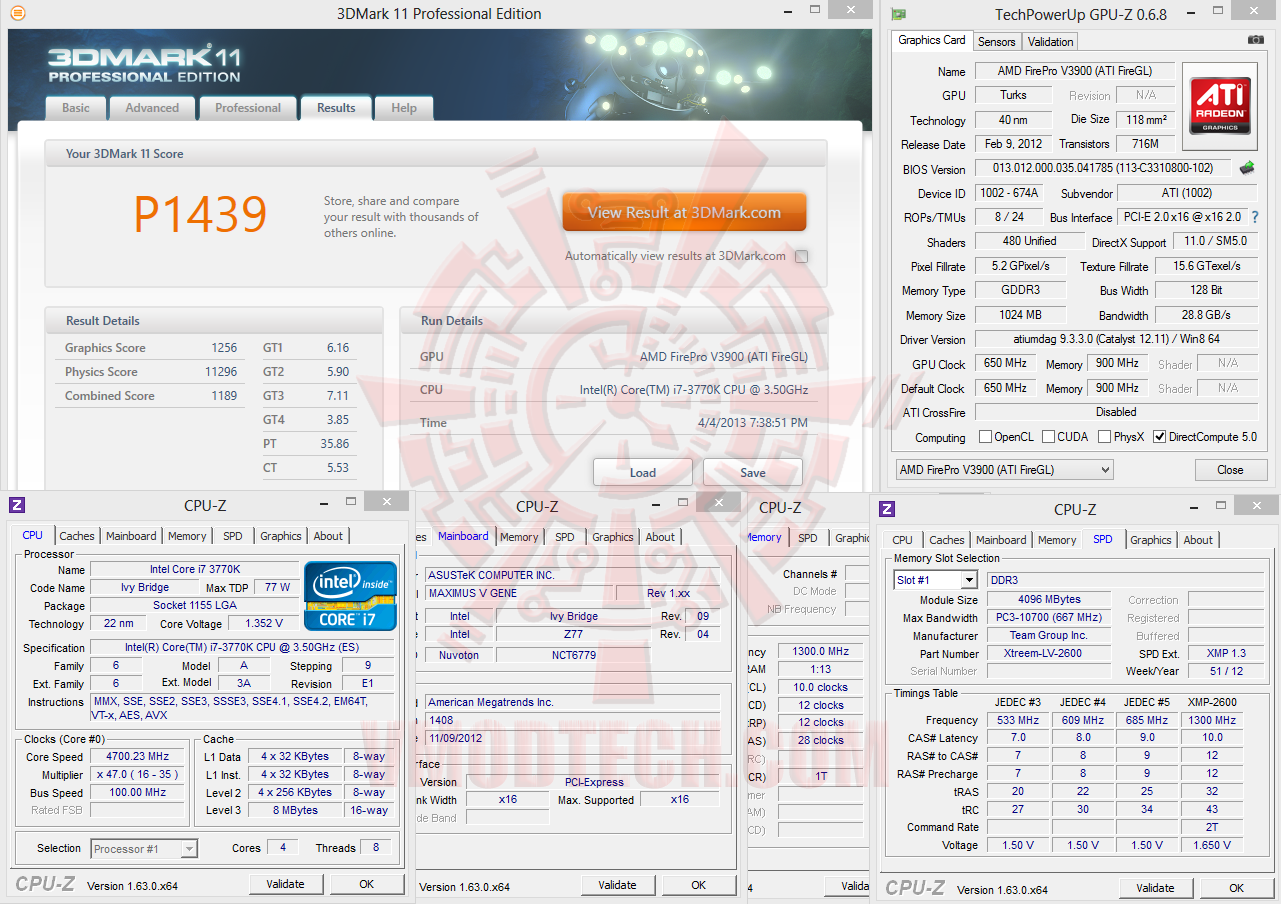Click the BIOS Version field in GPU-Z
The width and height of the screenshot is (1281, 904).
click(x=1103, y=169)
